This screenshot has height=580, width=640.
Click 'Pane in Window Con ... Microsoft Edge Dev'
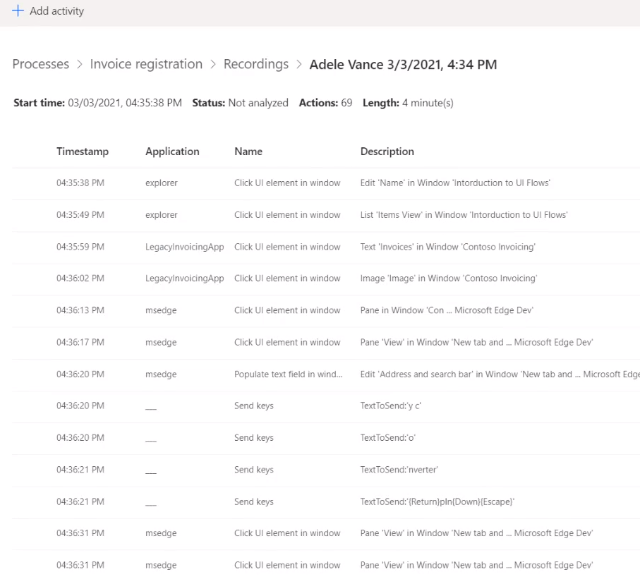tap(447, 310)
